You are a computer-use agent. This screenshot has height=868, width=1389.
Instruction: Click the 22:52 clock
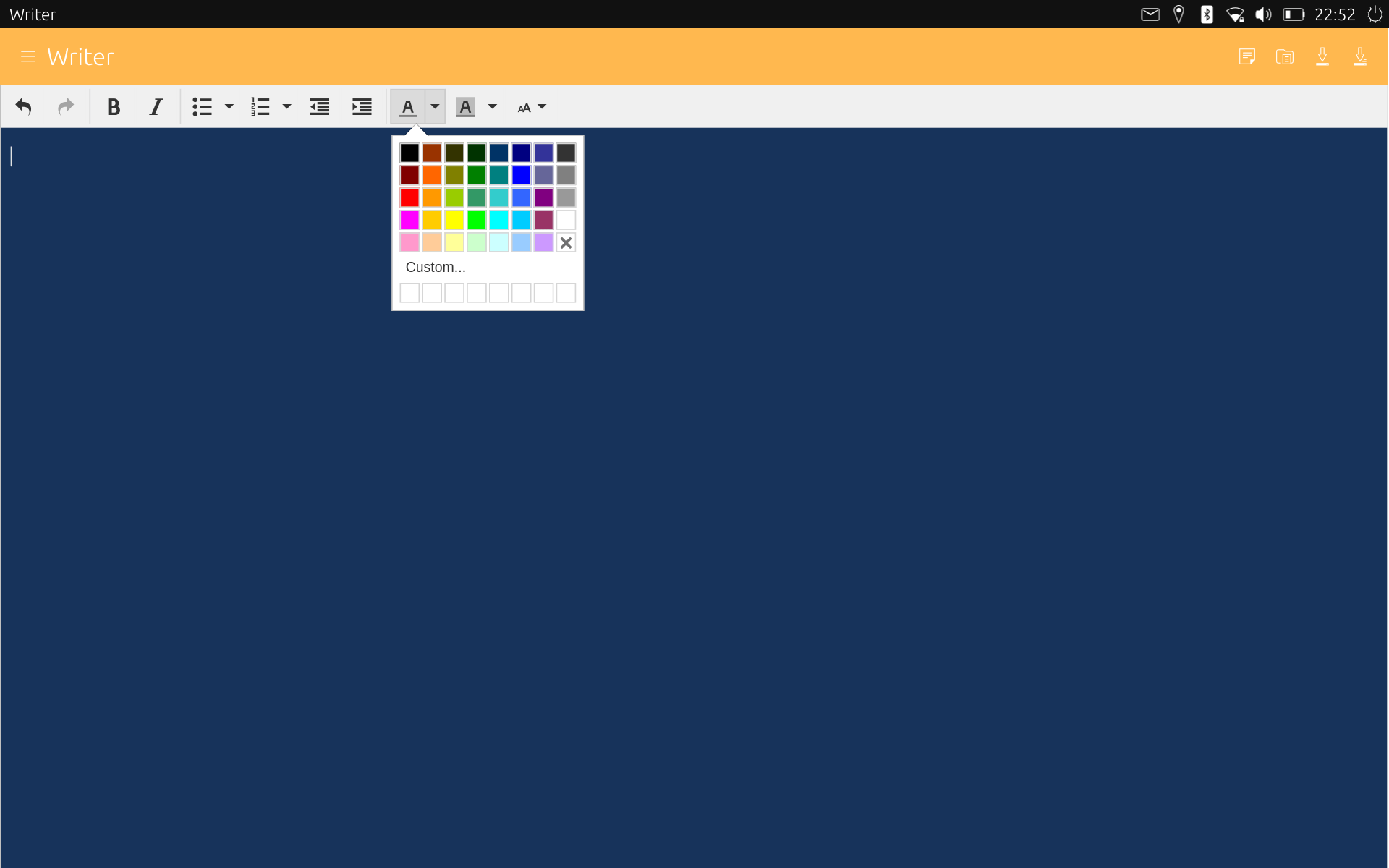click(x=1335, y=14)
